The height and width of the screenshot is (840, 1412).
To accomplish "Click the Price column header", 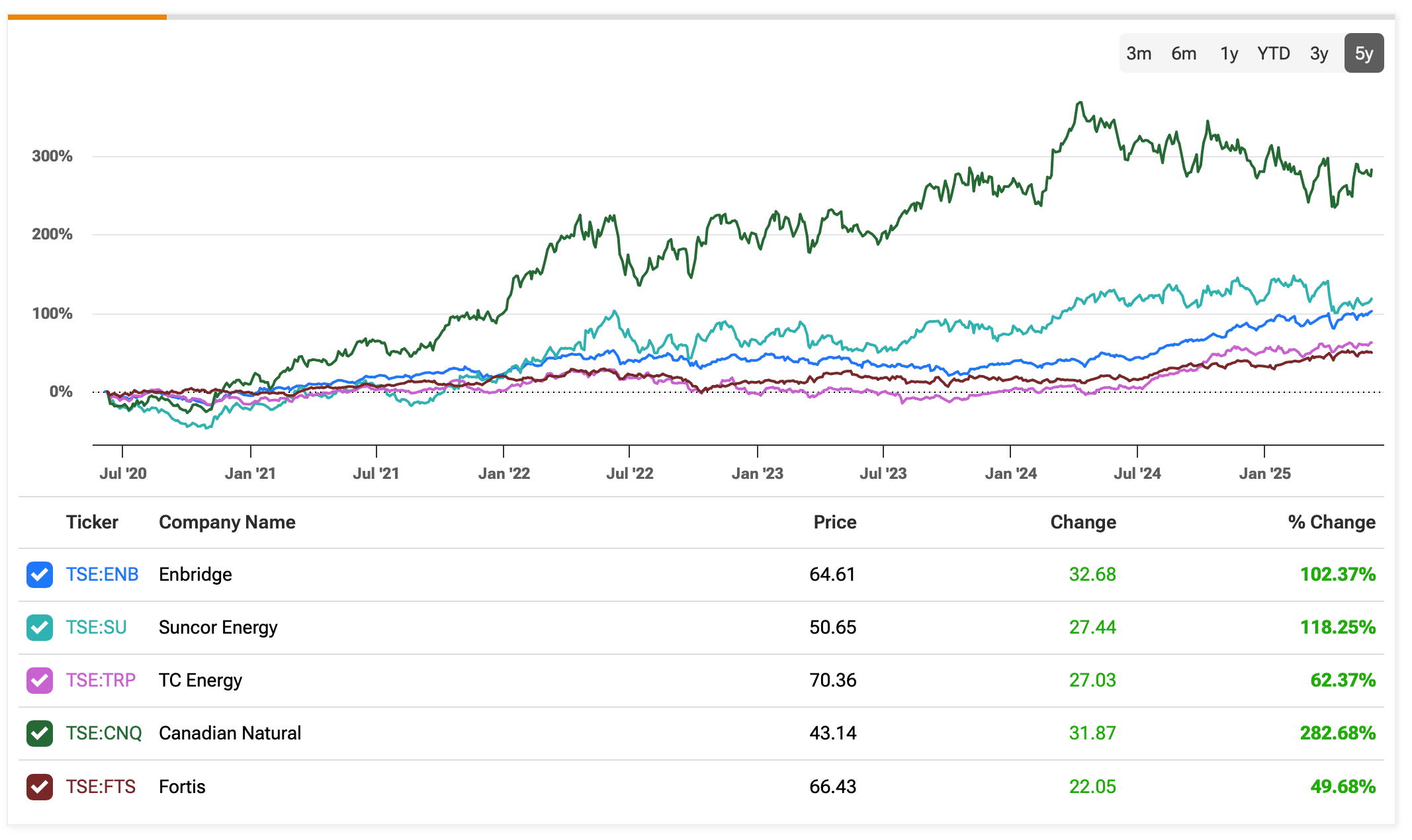I will [x=835, y=523].
